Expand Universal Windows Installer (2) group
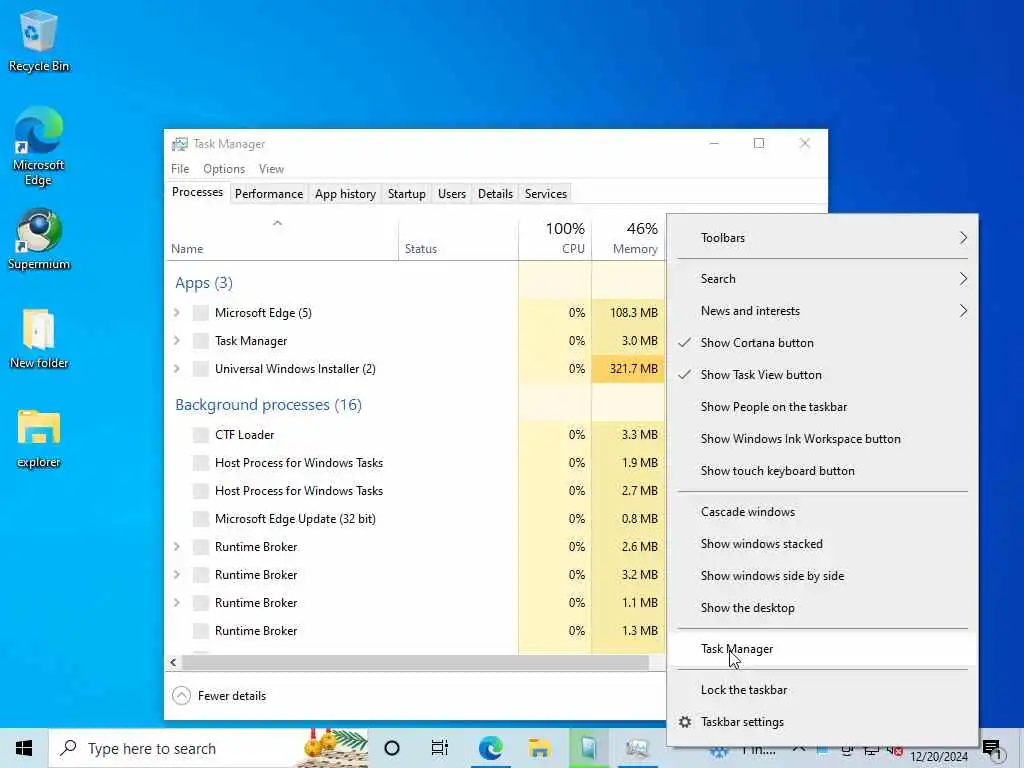 click(x=177, y=369)
